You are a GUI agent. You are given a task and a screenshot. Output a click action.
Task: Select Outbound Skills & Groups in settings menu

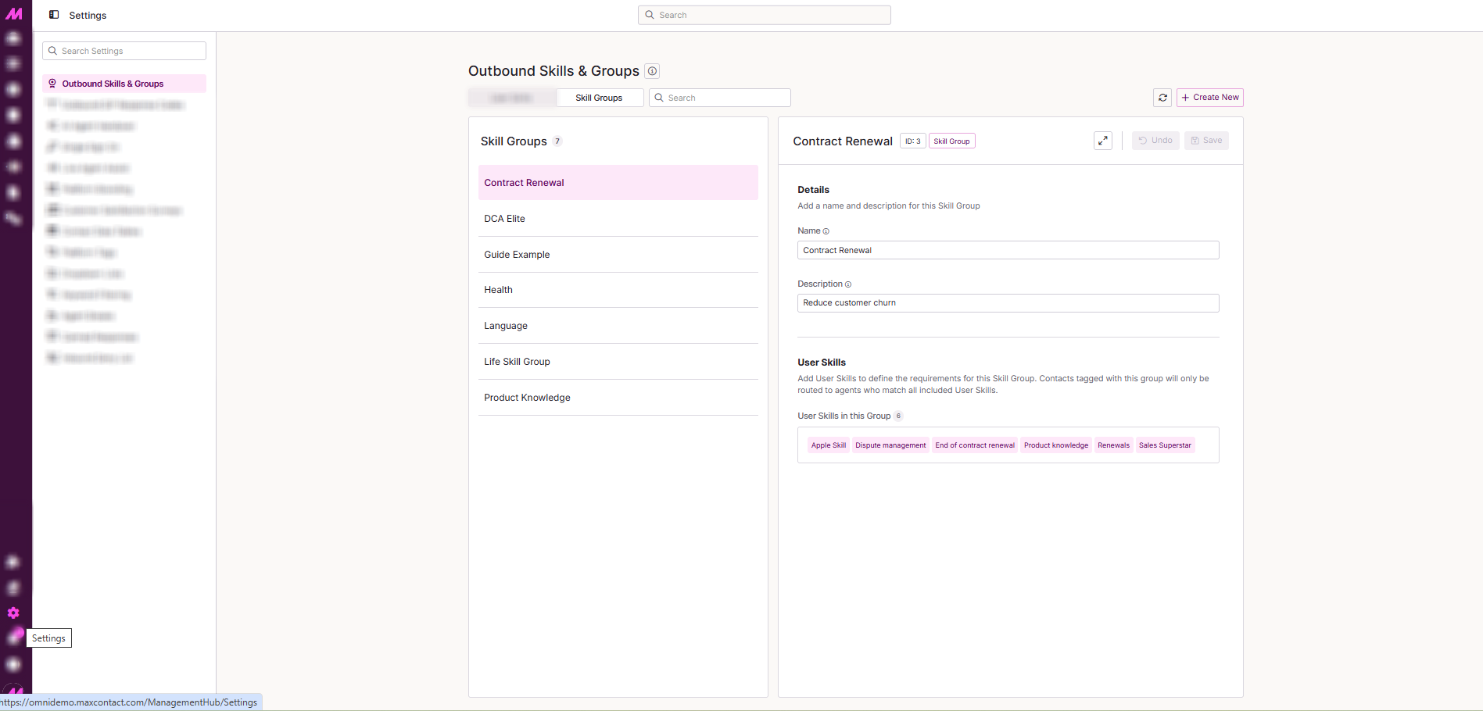click(124, 84)
